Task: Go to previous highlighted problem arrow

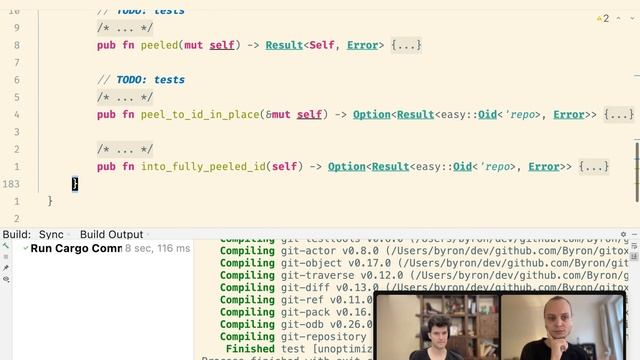Action: click(x=619, y=18)
